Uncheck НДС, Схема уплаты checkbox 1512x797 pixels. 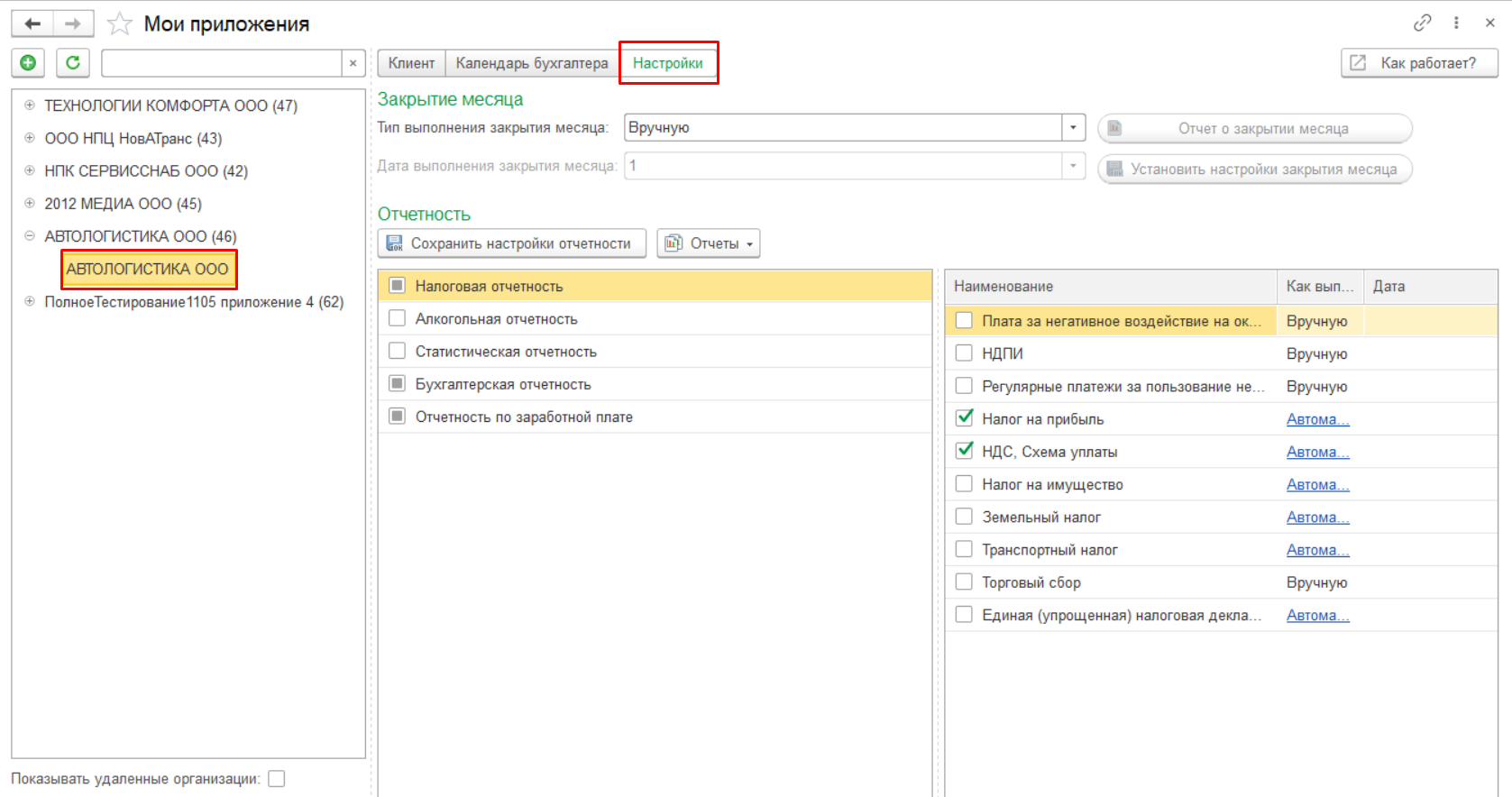964,451
